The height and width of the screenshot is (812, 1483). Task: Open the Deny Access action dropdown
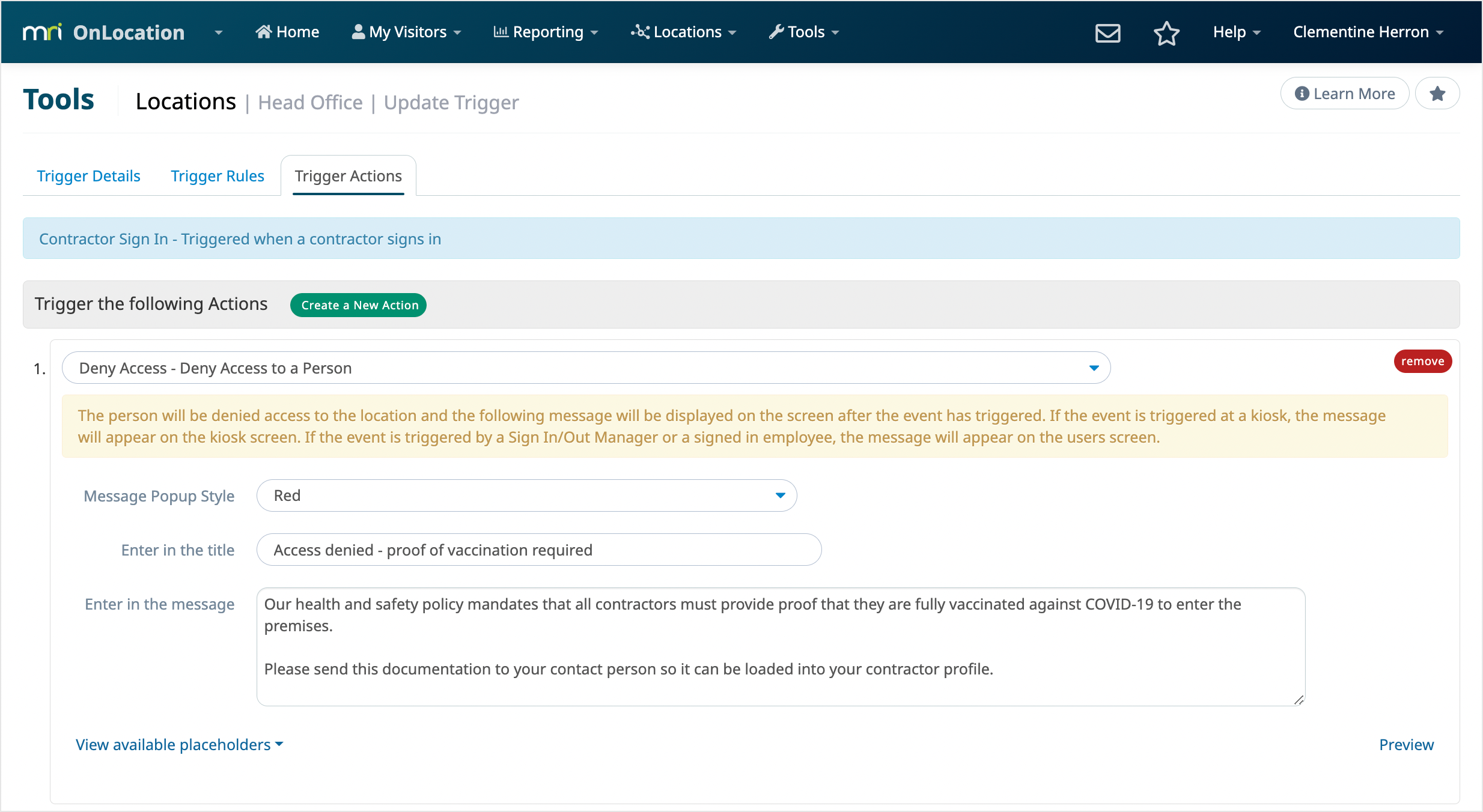click(x=586, y=368)
